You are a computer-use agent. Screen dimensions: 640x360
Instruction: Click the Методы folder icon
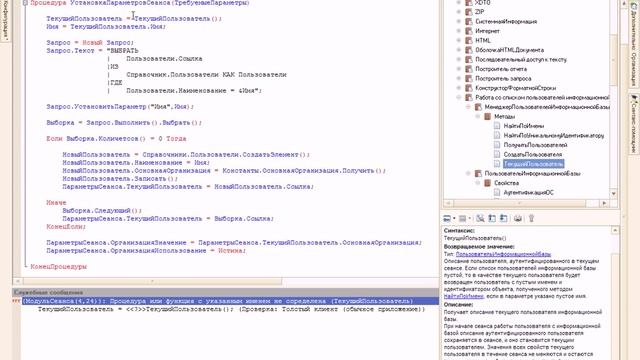487,117
